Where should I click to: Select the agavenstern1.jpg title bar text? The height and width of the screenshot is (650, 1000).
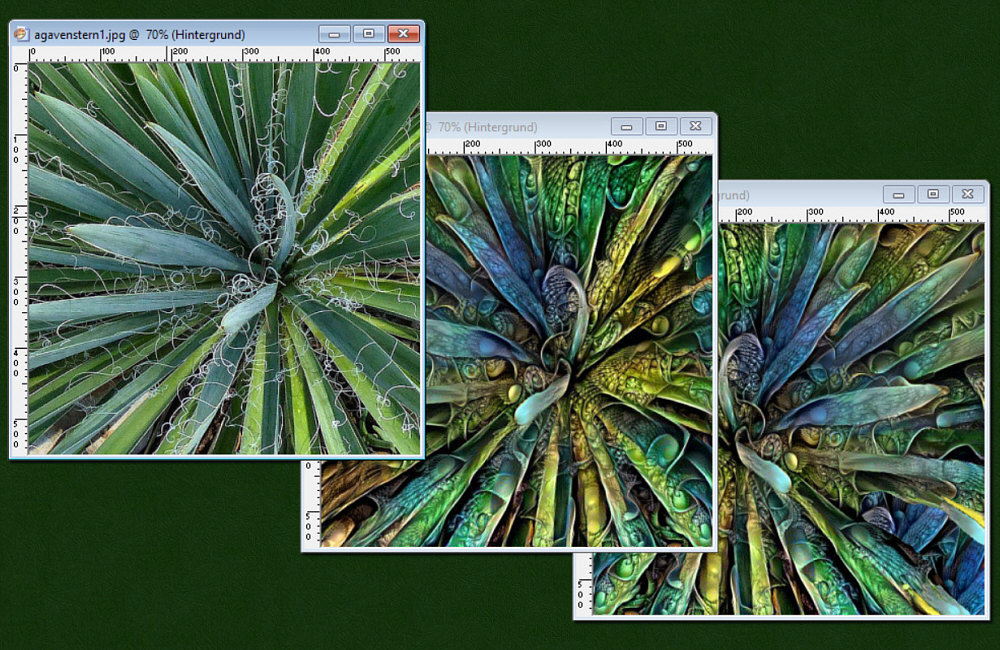139,35
